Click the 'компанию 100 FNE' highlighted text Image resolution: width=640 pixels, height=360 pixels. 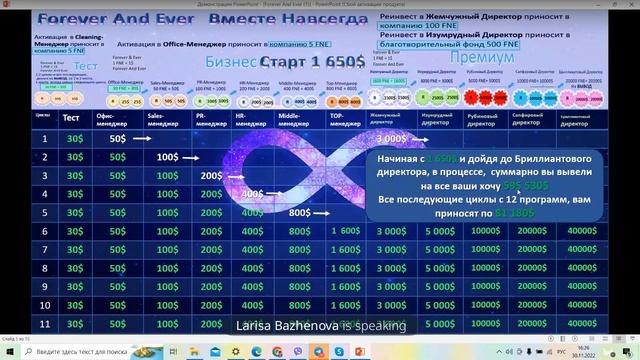pos(418,26)
